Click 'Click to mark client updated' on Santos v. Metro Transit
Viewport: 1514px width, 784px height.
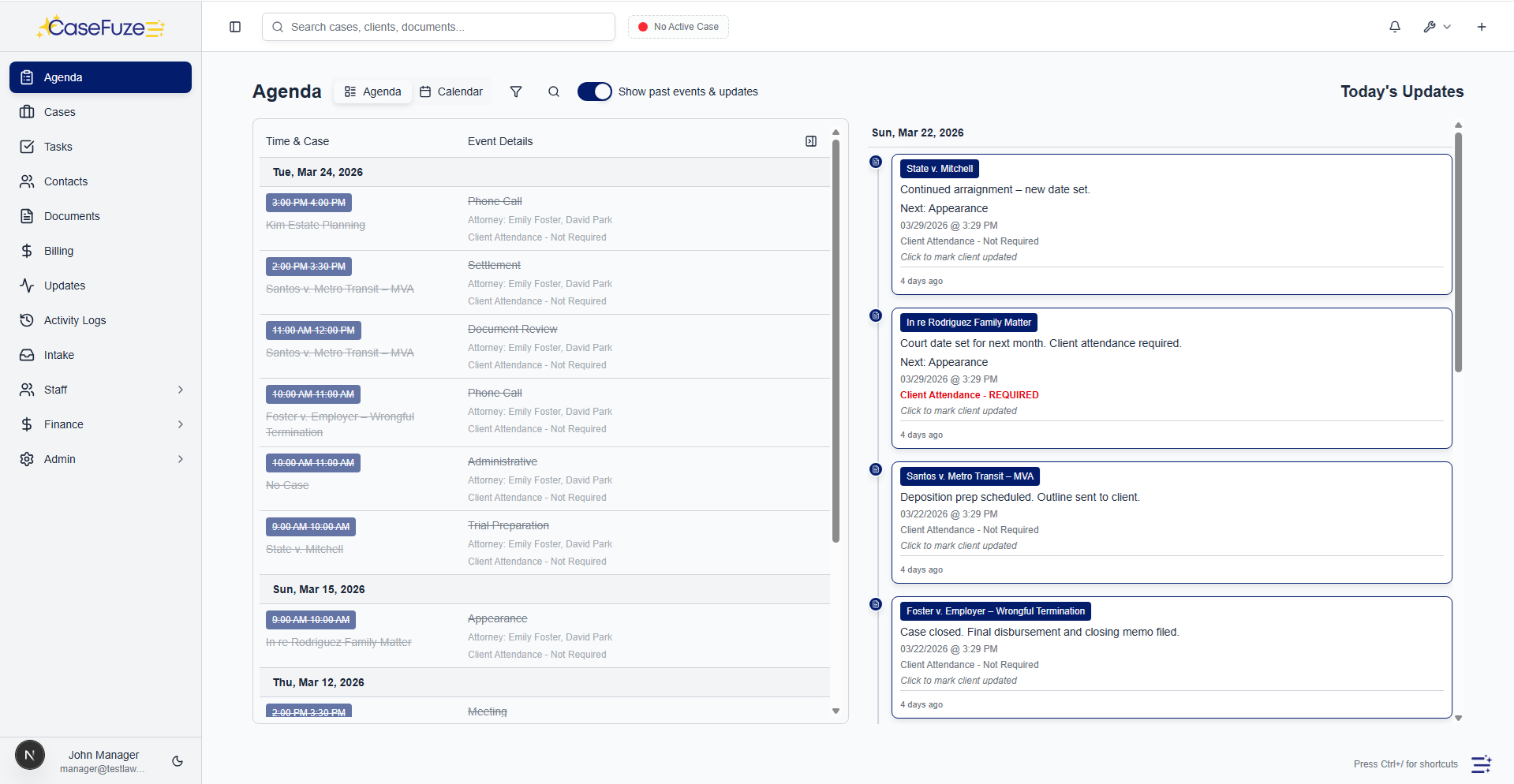[958, 545]
